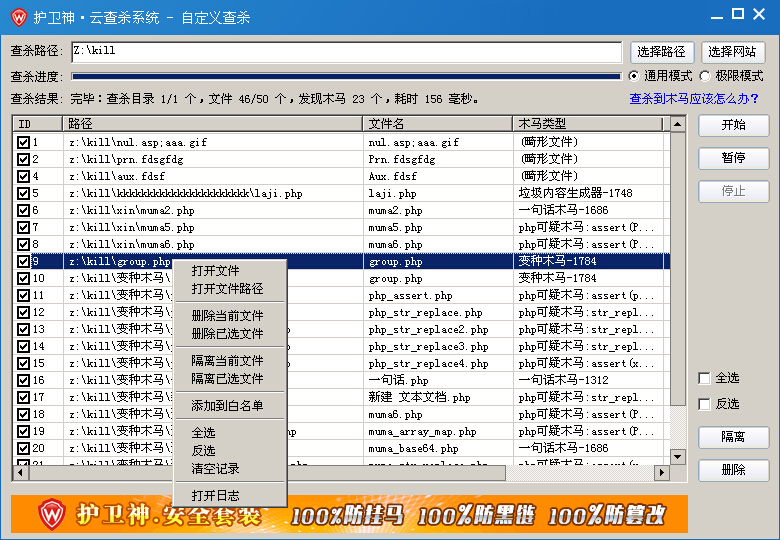Uncheck the checkbox for row ID 20

coord(23,448)
